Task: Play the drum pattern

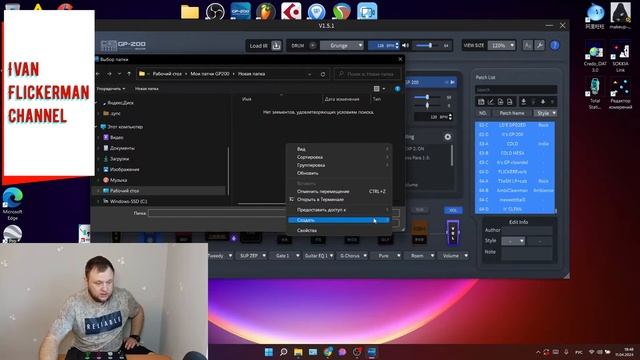Action: tap(313, 45)
